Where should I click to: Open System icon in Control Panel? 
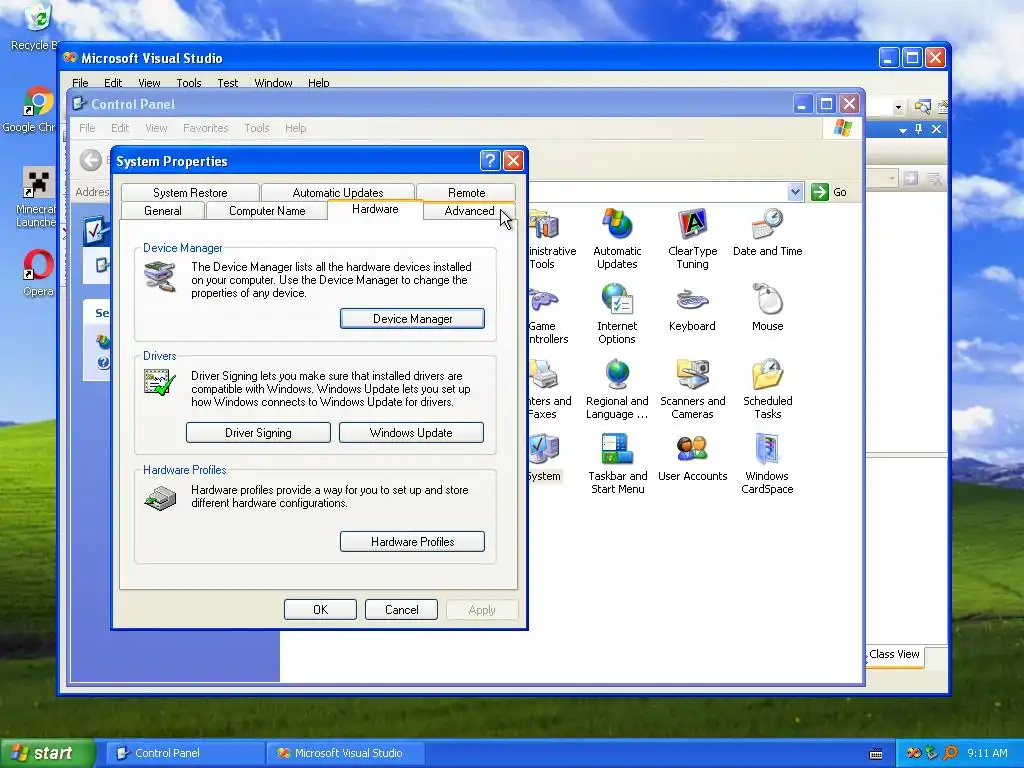tap(545, 457)
